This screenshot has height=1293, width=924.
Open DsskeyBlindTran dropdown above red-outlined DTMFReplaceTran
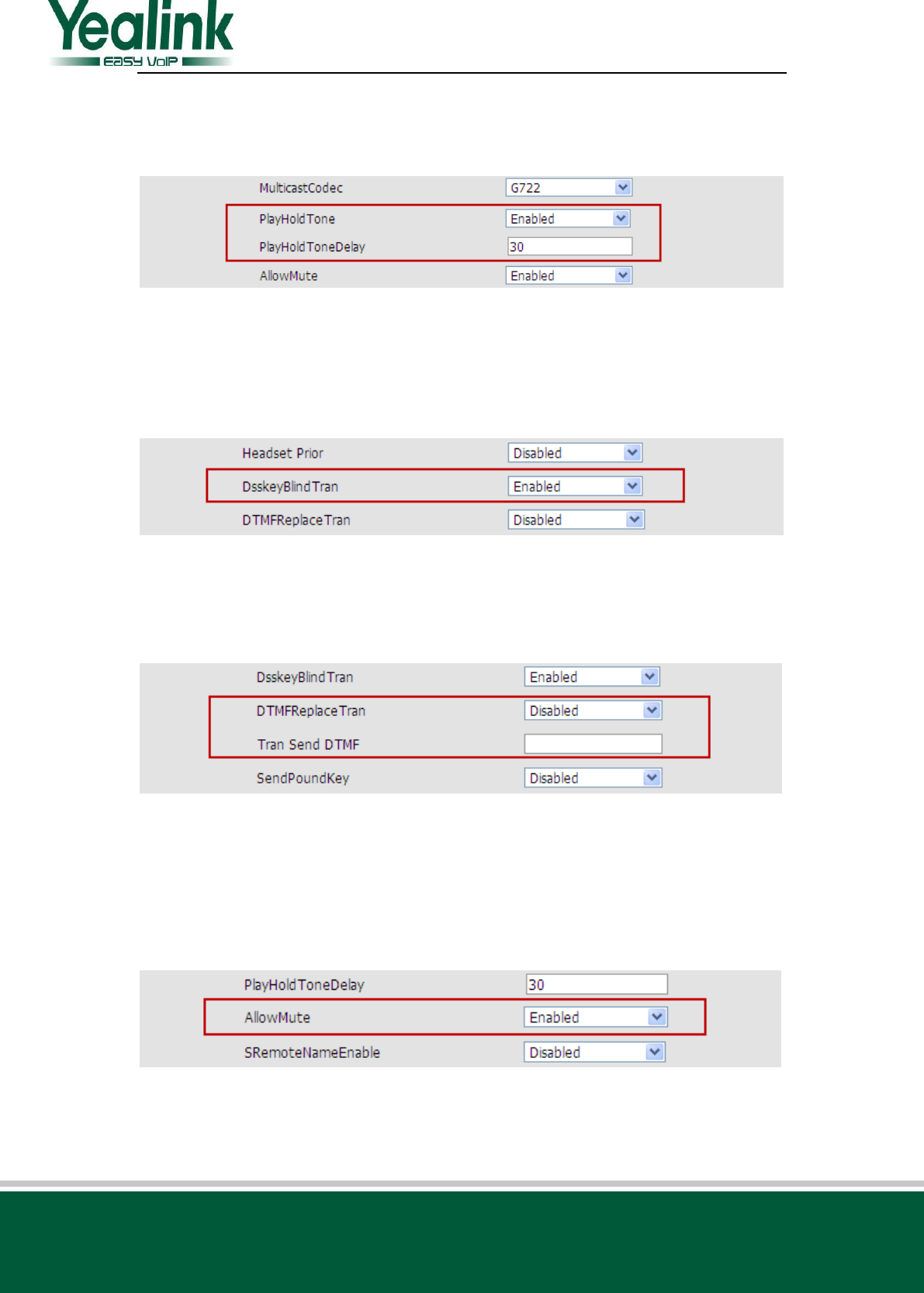click(591, 677)
